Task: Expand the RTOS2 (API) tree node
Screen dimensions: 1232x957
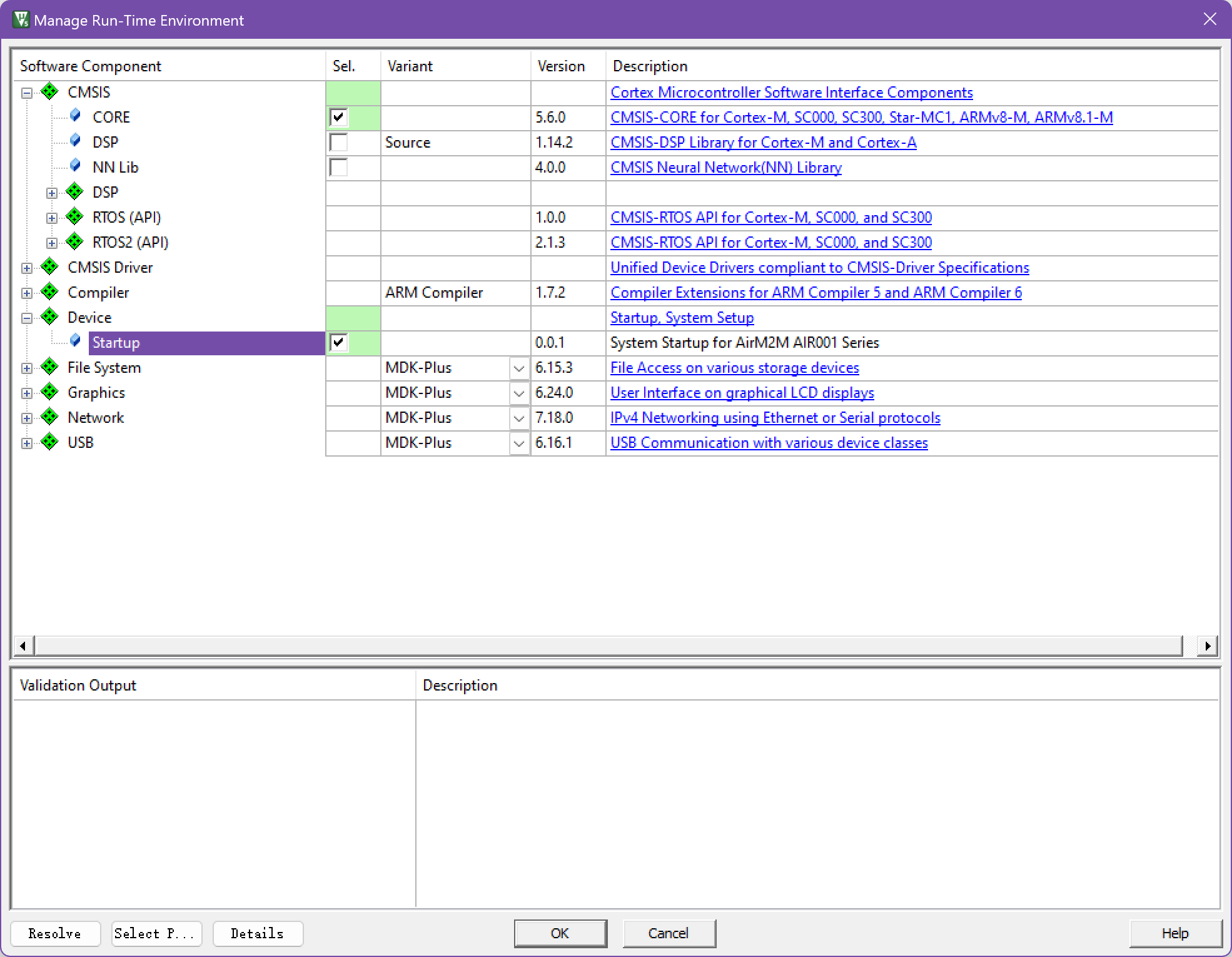Action: click(52, 243)
